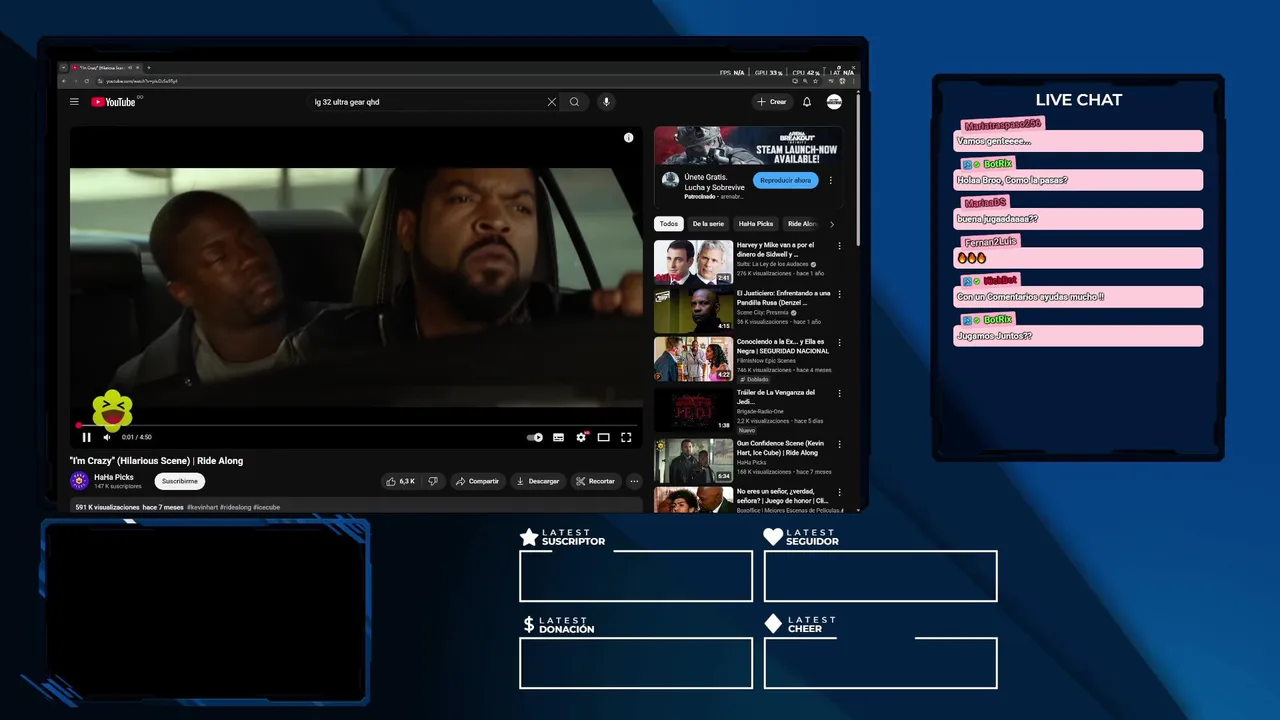1280x720 pixels.
Task: Click Suscribirme button
Action: pyautogui.click(x=180, y=481)
